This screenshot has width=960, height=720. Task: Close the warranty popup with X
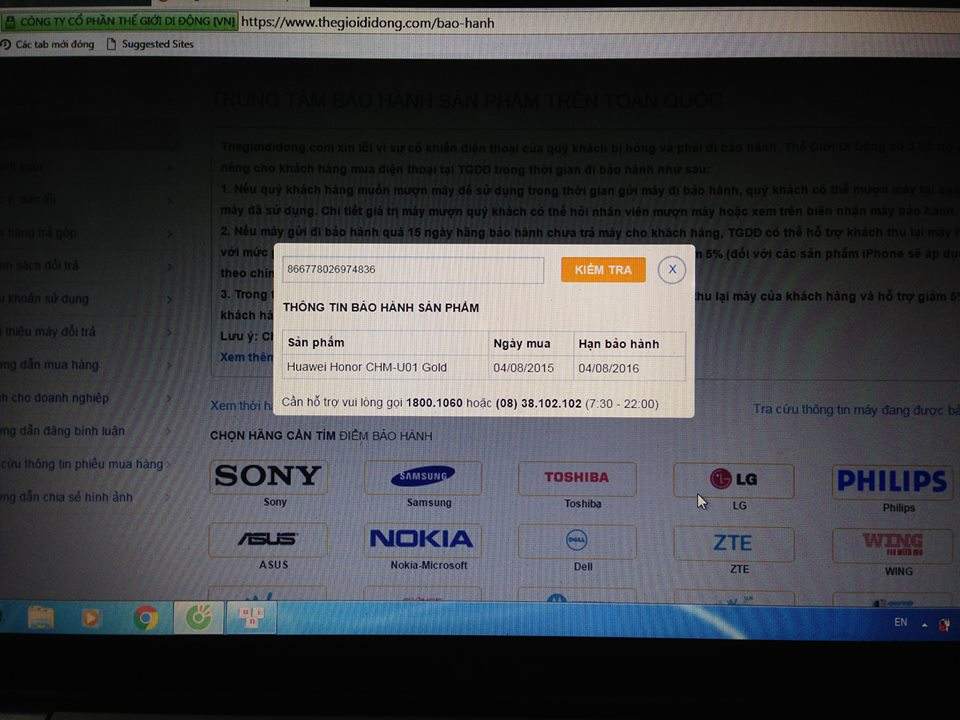tap(672, 269)
